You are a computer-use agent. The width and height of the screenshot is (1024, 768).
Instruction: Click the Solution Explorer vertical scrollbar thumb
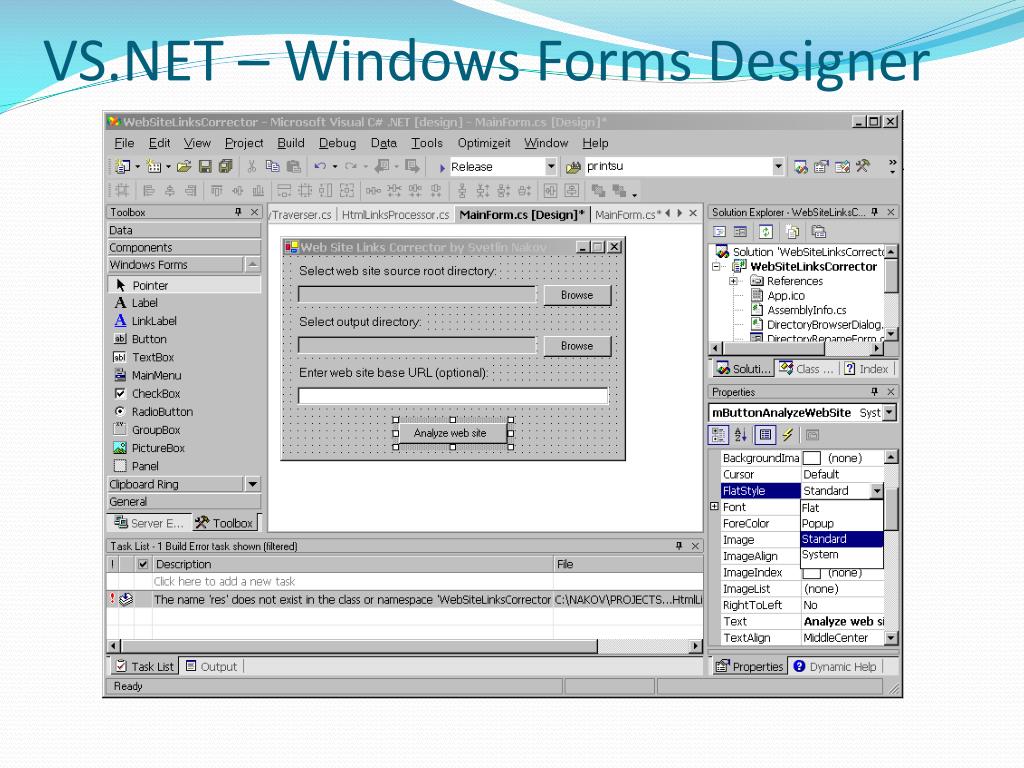click(x=891, y=276)
